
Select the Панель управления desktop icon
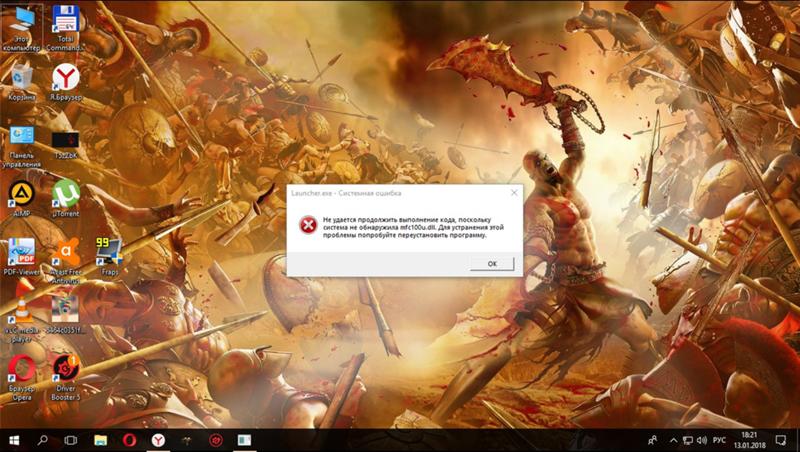[21, 147]
